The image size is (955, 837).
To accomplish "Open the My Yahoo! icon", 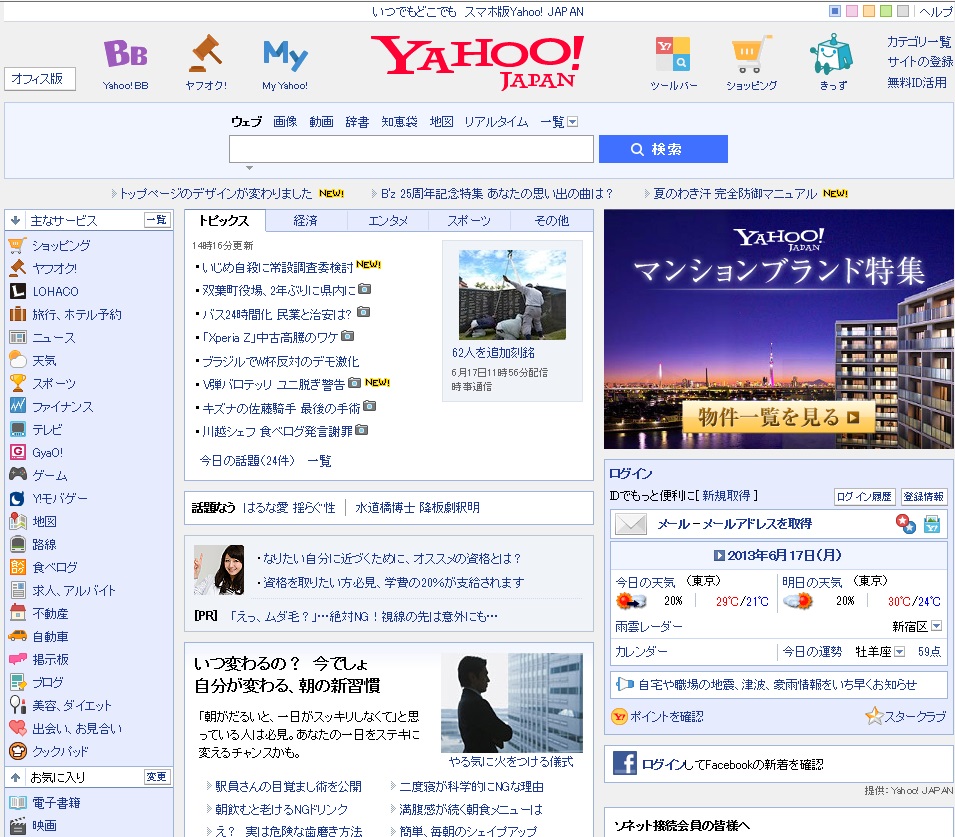I will 285,55.
